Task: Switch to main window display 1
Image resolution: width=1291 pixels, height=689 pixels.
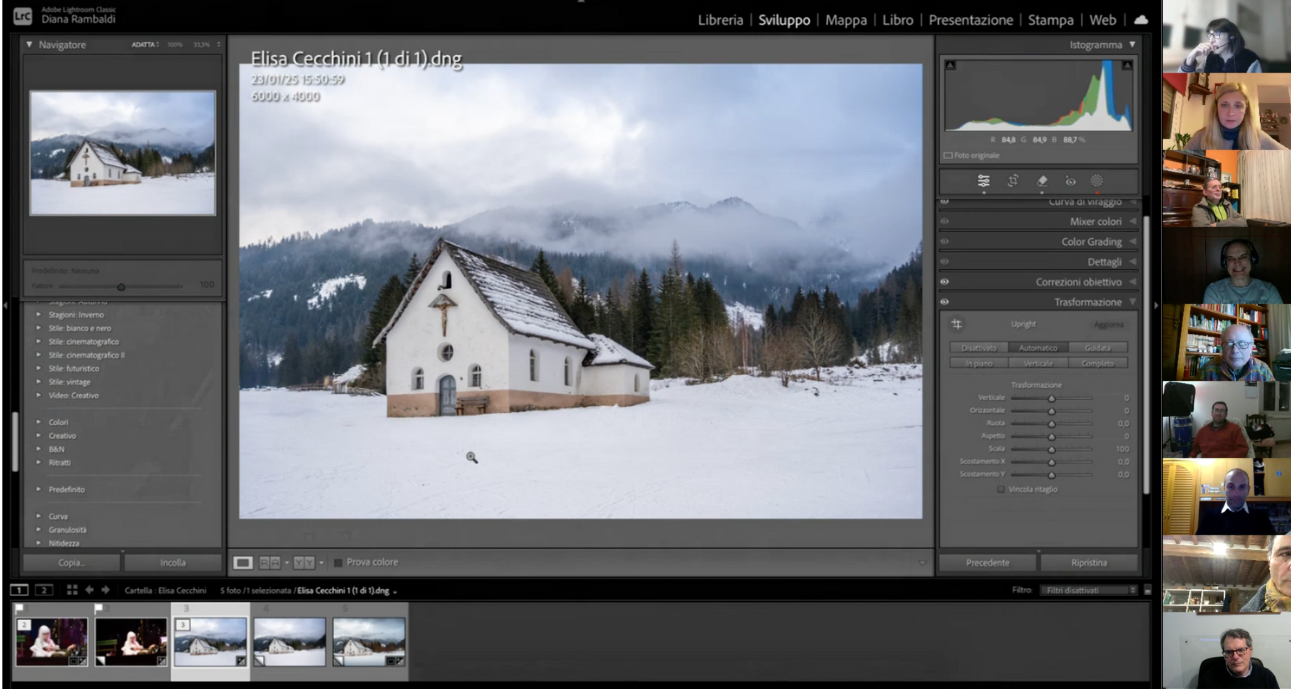Action: (20, 590)
